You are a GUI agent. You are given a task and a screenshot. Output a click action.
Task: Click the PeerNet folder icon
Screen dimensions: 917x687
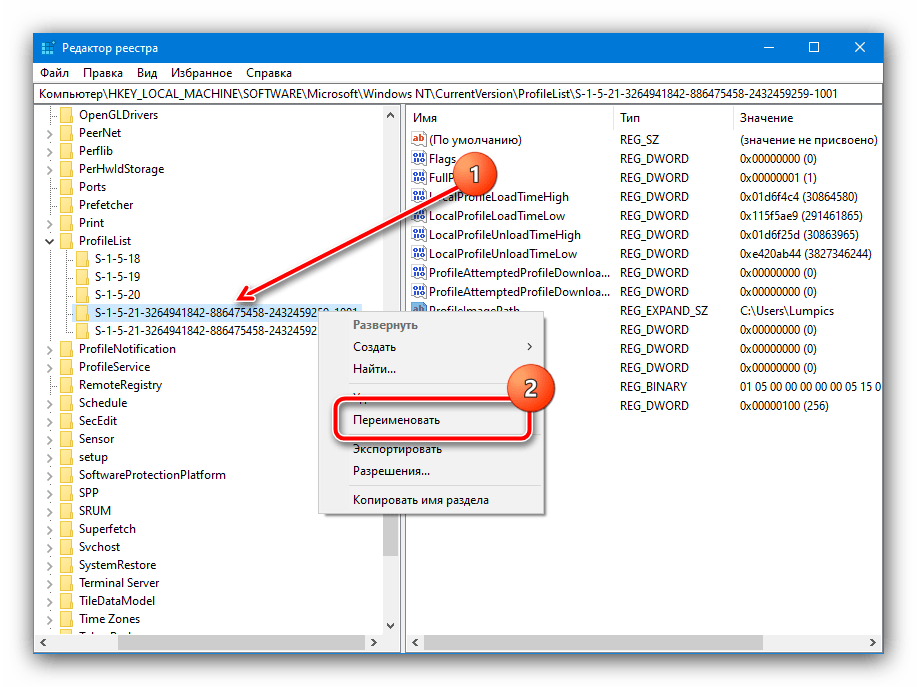click(x=67, y=133)
